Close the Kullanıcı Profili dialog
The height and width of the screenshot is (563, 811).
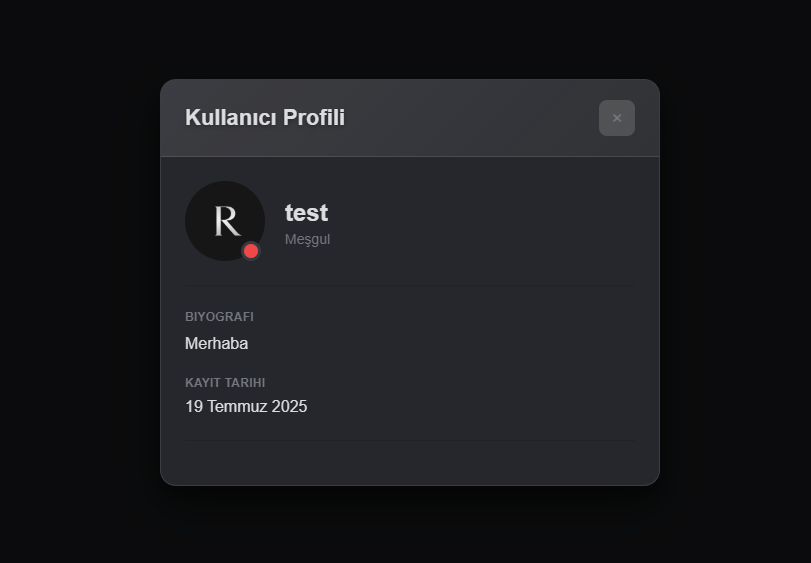tap(617, 118)
